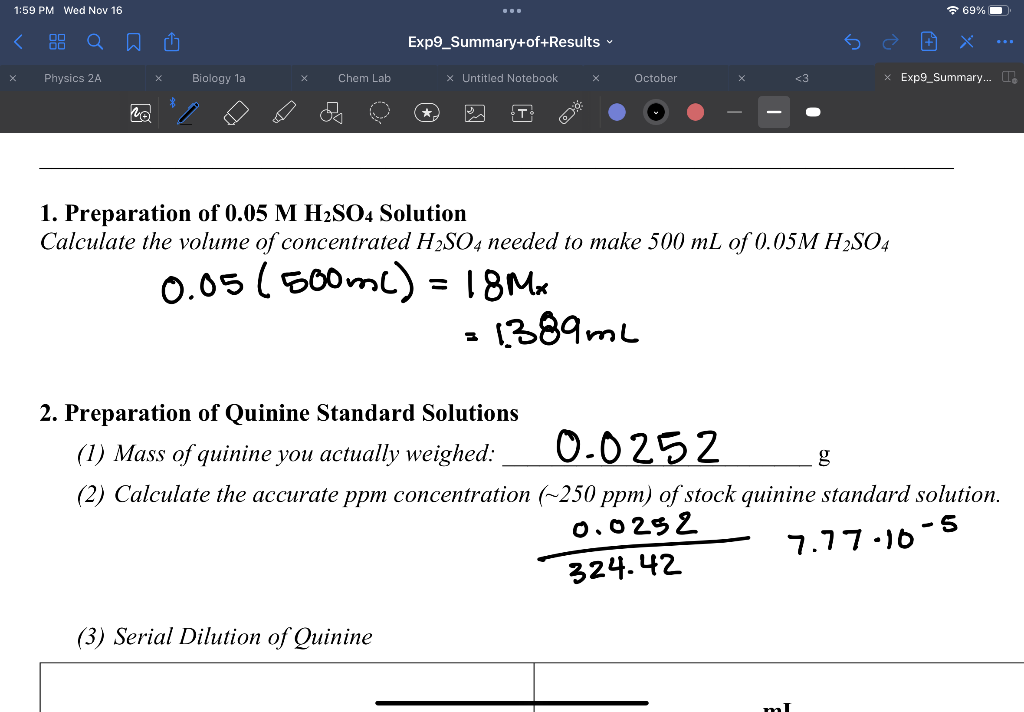This screenshot has height=712, width=1024.
Task: Open the Shapes tool
Action: click(330, 112)
